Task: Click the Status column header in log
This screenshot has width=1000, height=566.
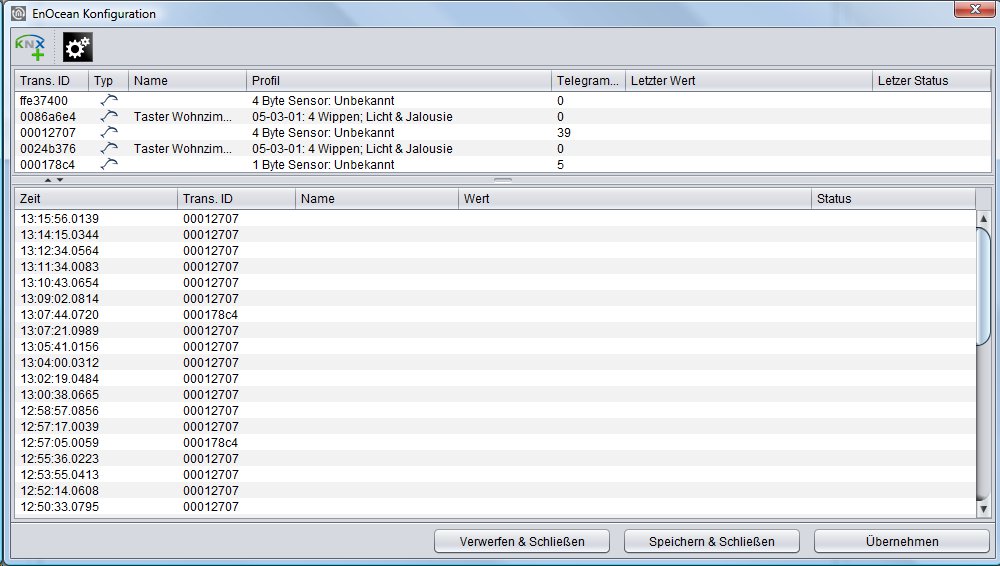Action: 893,198
